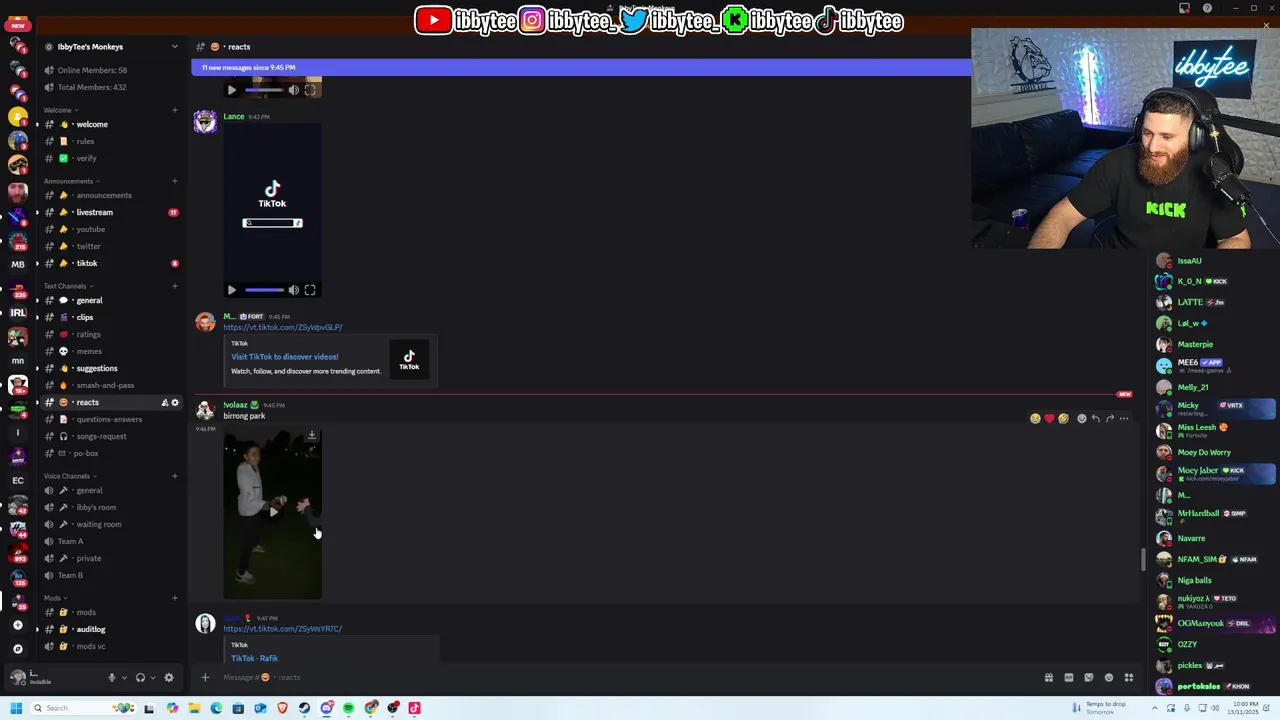The width and height of the screenshot is (1280, 720).
Task: Join the Team A voice channel
Action: pos(110,541)
